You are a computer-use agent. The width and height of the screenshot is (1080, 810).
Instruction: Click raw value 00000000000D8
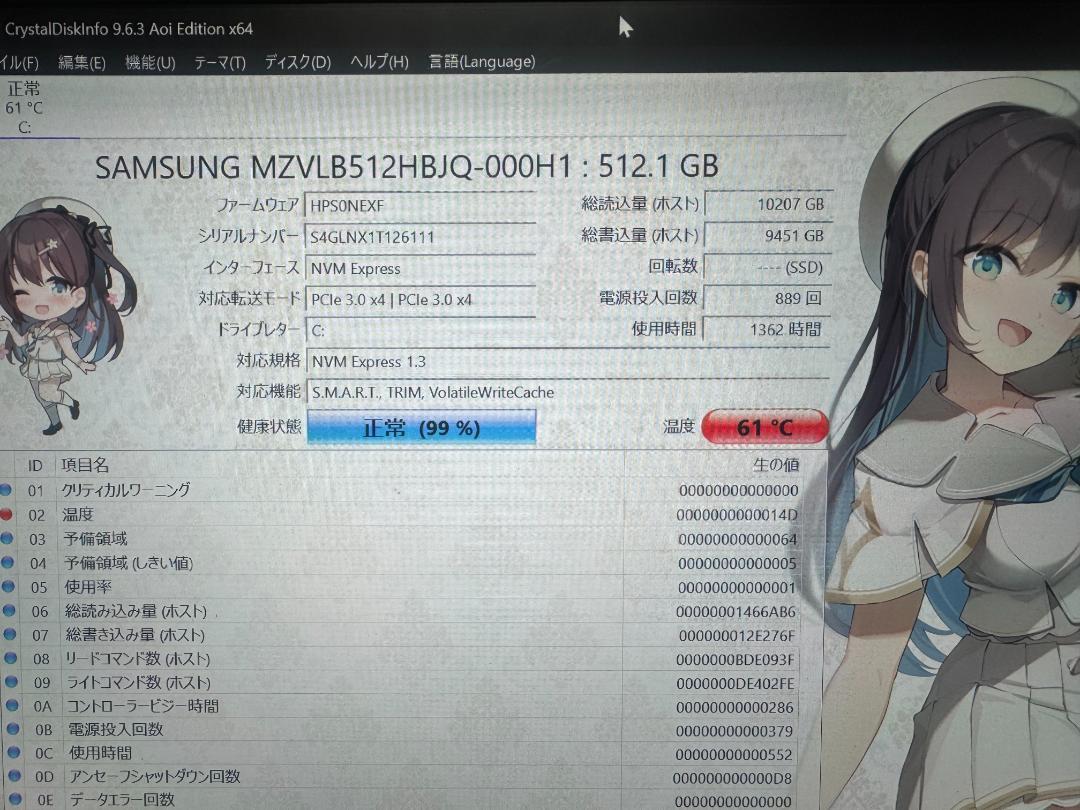732,778
